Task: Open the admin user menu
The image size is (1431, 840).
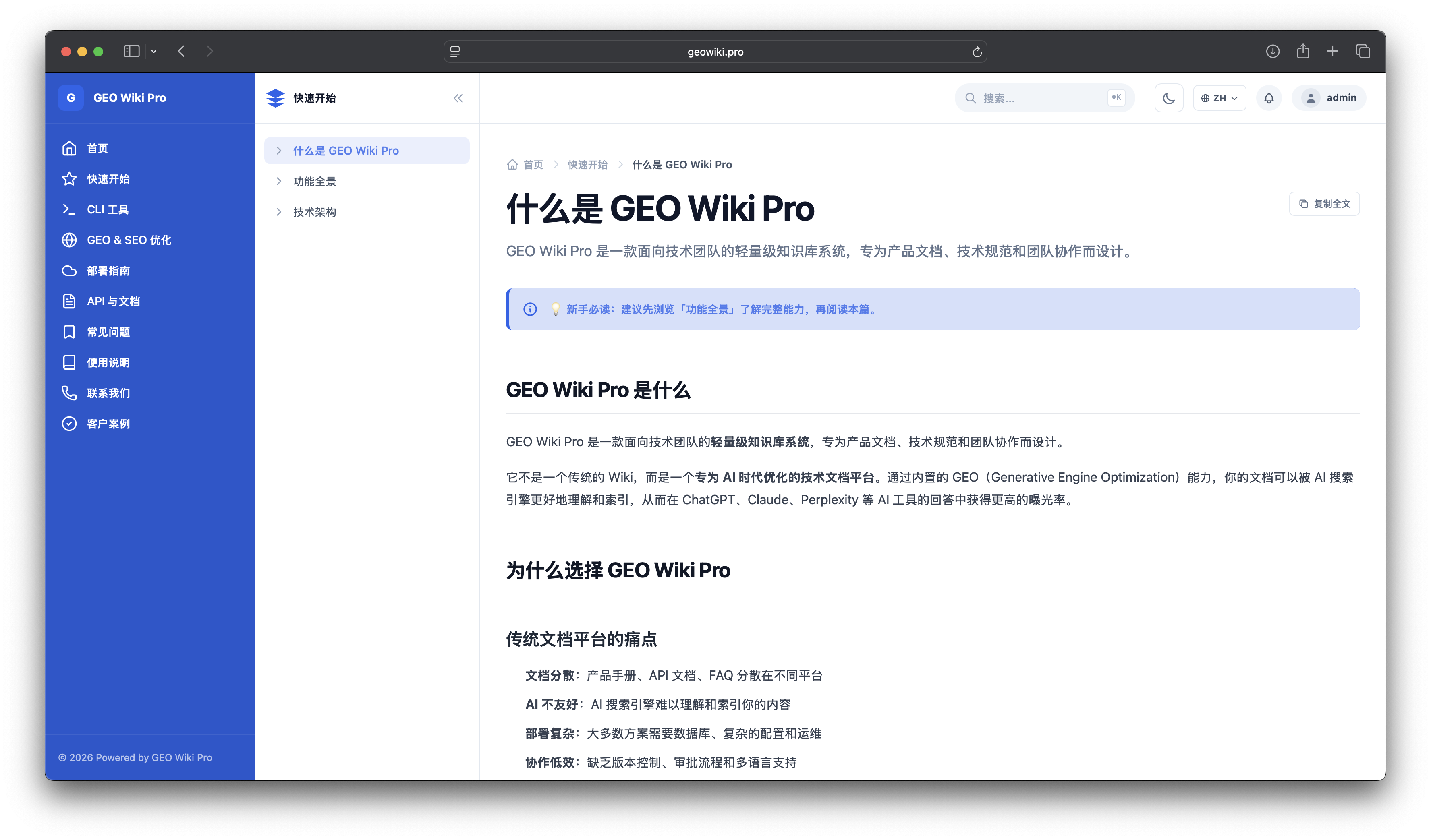Action: [1329, 98]
